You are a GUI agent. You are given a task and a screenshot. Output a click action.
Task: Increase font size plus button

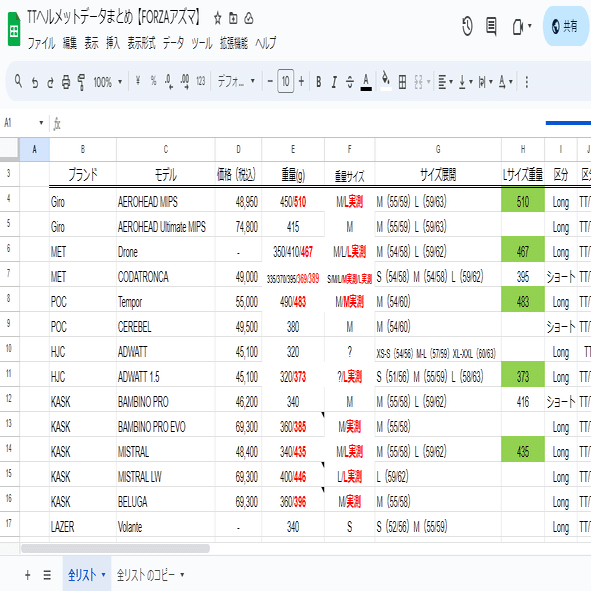tap(301, 81)
